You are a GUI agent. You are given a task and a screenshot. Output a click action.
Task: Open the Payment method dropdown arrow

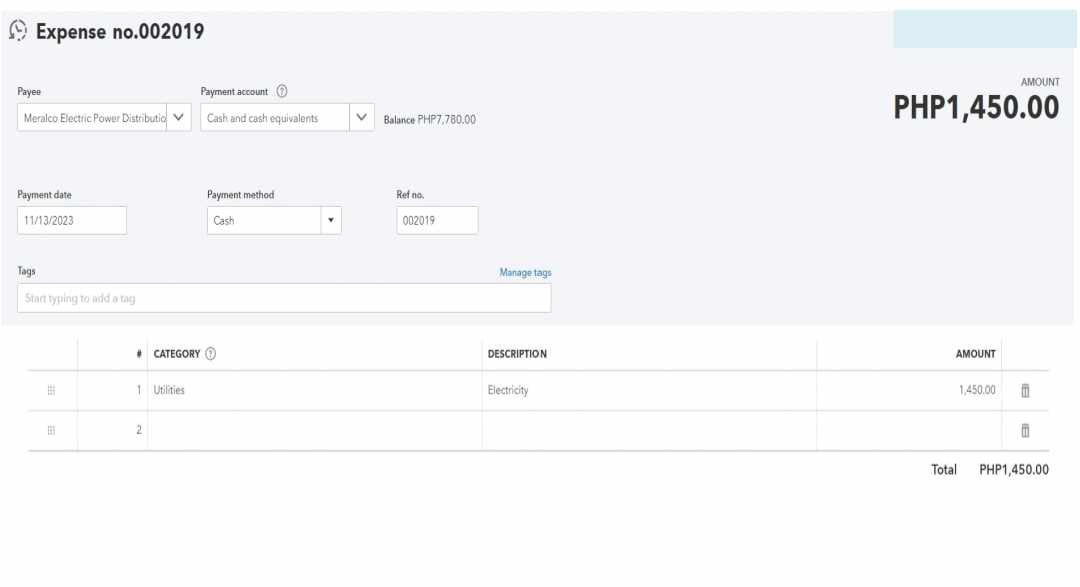tap(331, 220)
